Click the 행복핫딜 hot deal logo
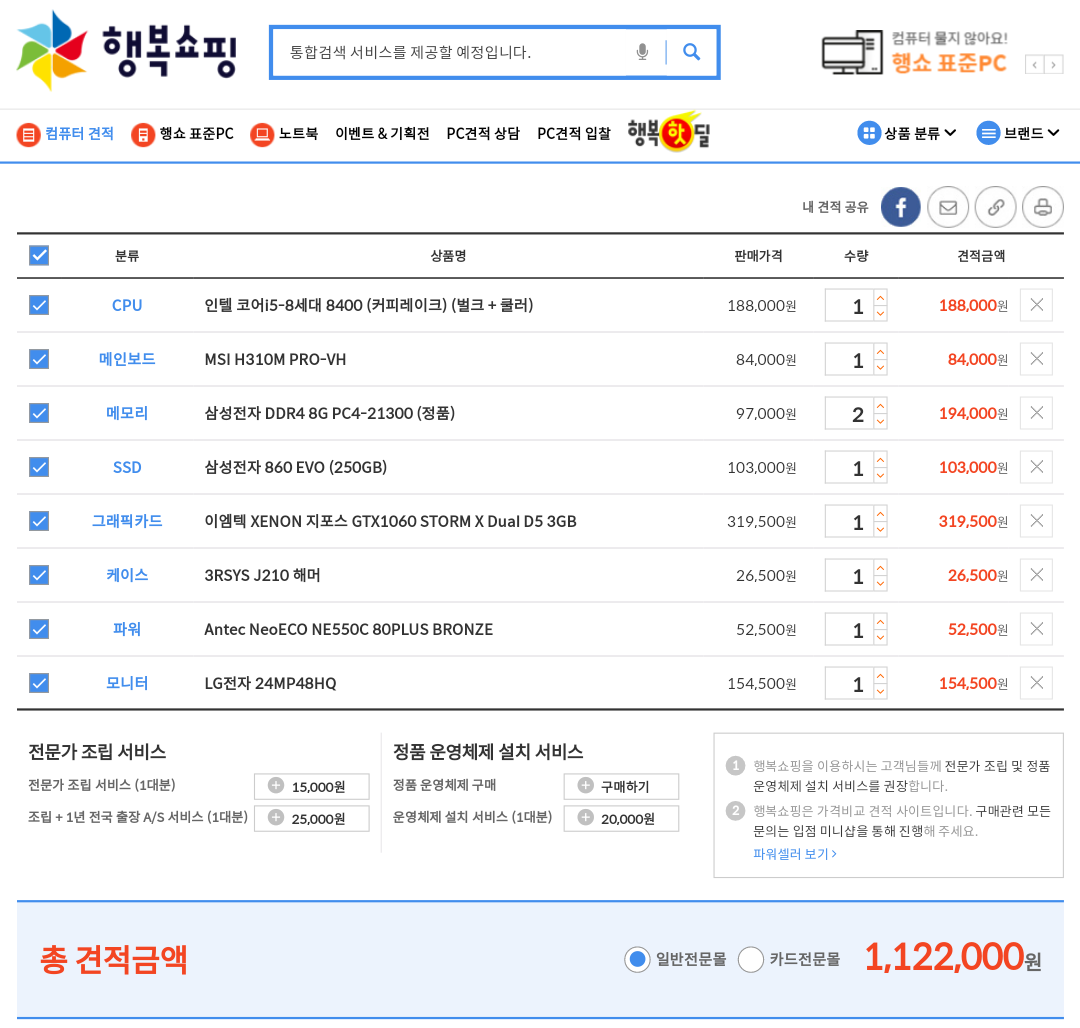Image resolution: width=1080 pixels, height=1028 pixels. point(668,132)
